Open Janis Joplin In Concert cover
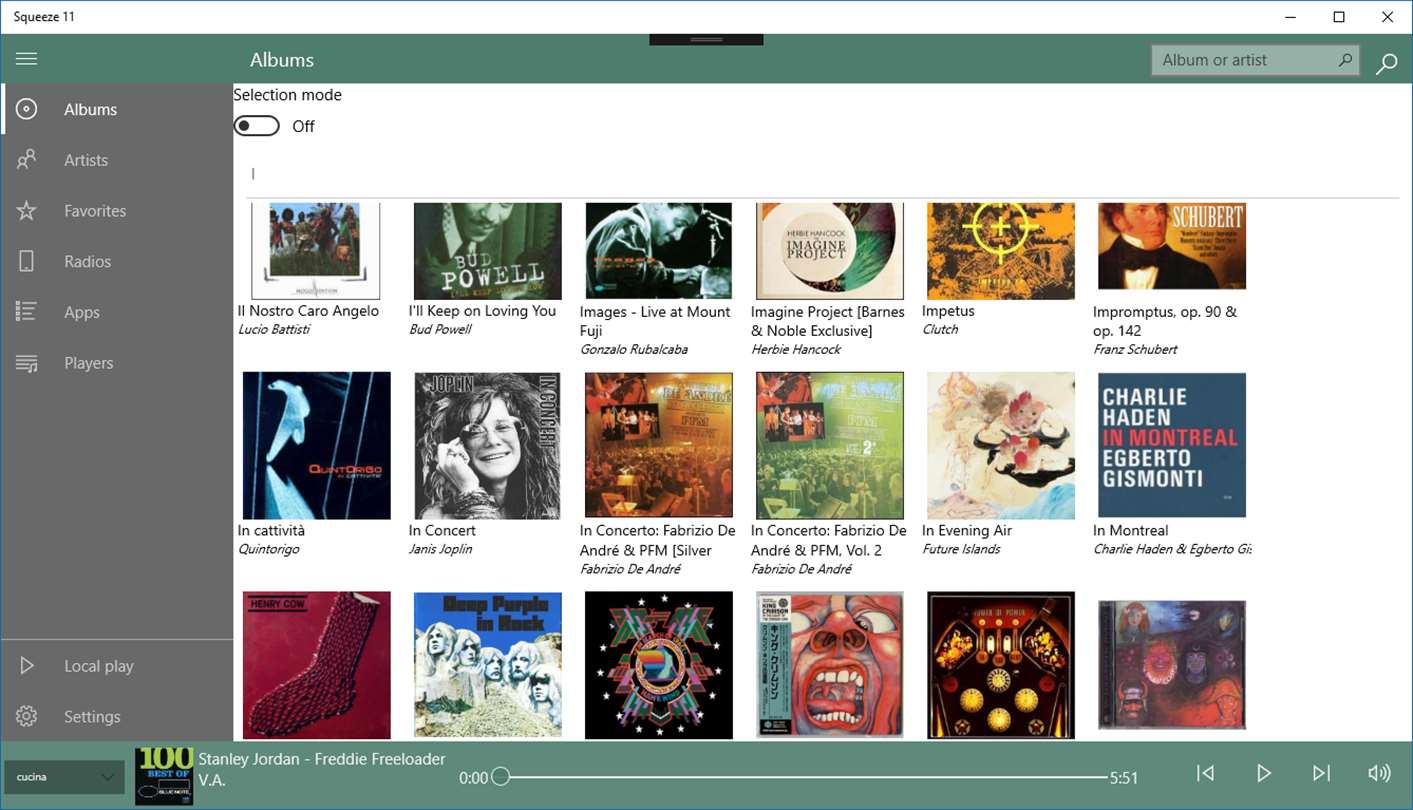The width and height of the screenshot is (1413, 810). 488,445
